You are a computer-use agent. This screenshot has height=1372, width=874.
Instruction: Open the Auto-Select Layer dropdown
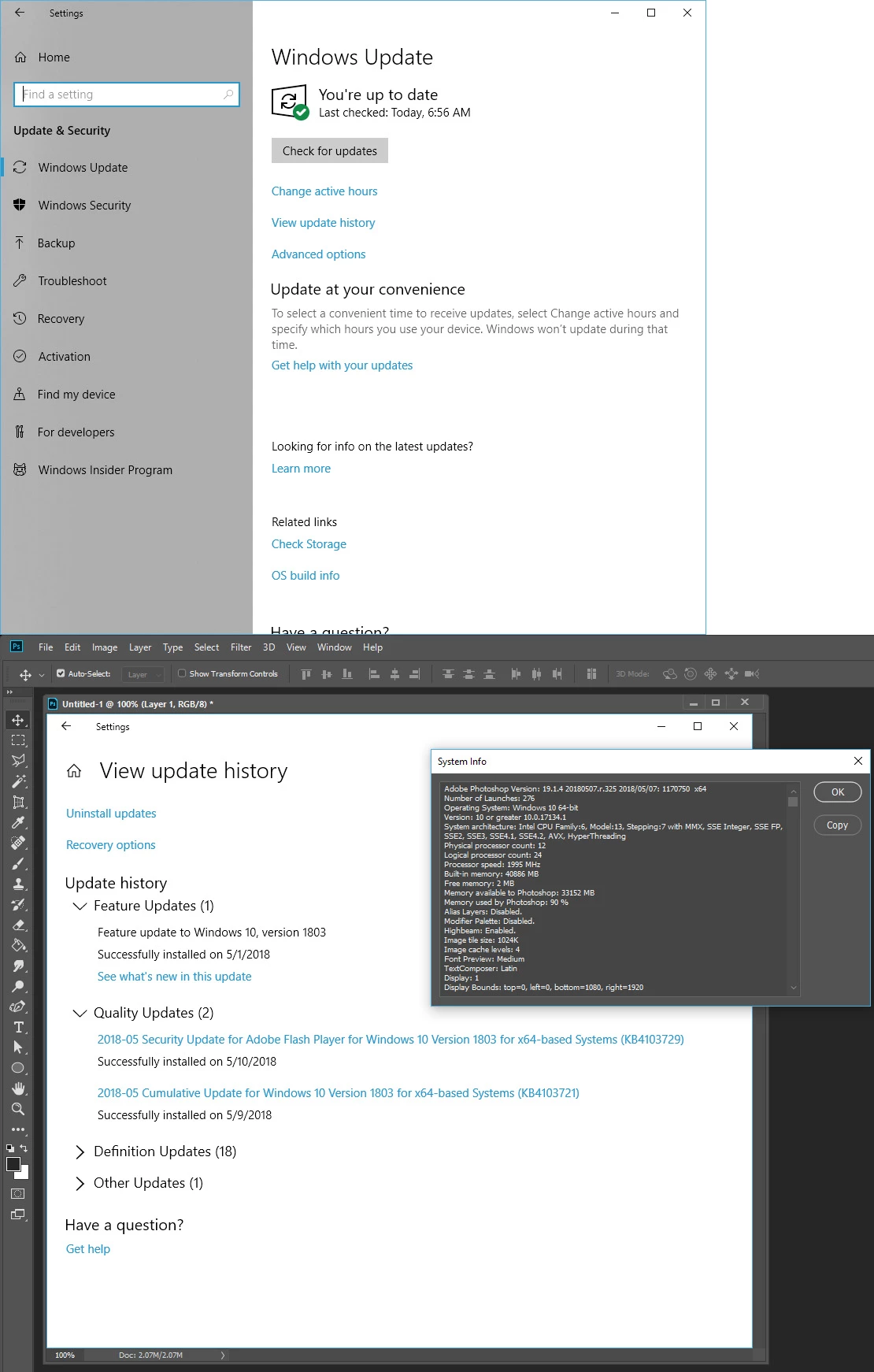(144, 674)
